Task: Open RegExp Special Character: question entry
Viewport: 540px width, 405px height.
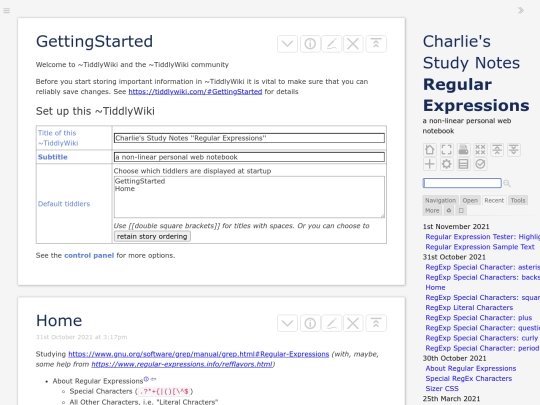Action: (x=482, y=328)
